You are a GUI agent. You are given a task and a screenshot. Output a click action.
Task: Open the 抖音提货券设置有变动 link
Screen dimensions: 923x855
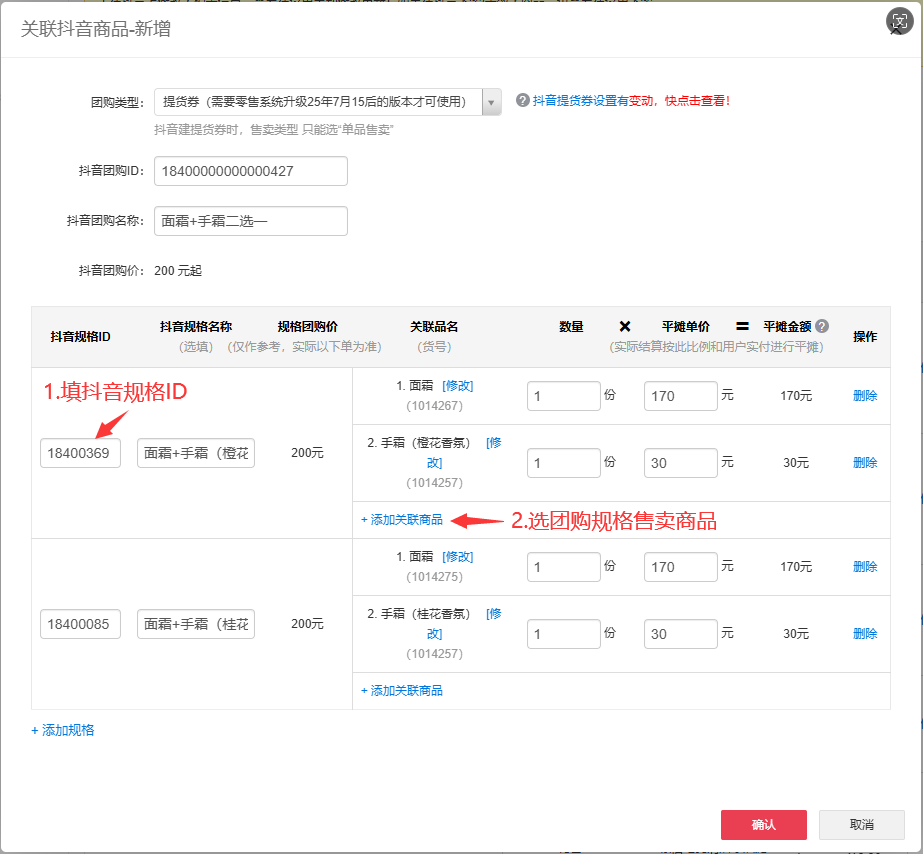tap(631, 101)
